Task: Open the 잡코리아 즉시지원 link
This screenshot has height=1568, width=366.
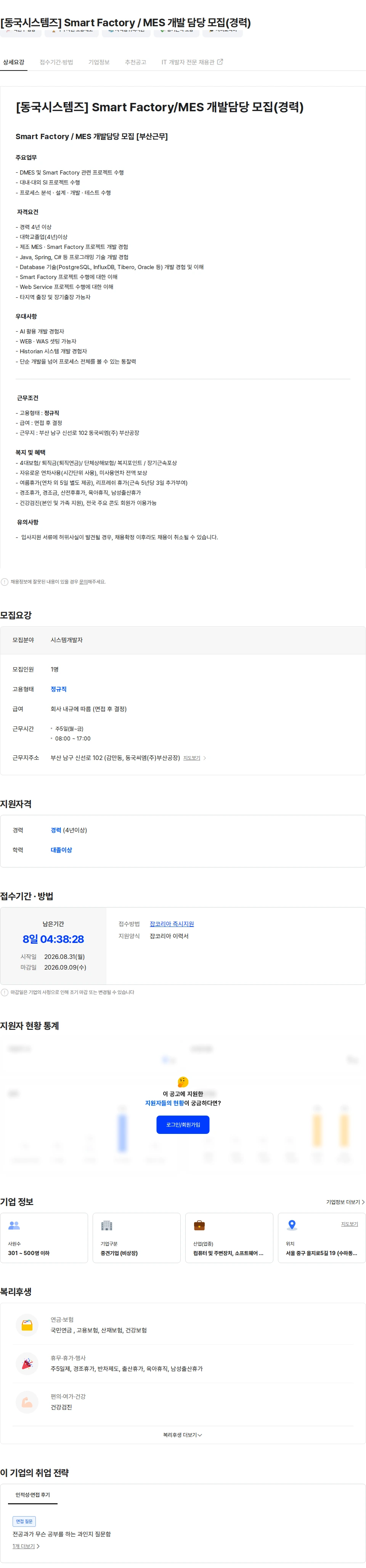Action: [x=172, y=924]
